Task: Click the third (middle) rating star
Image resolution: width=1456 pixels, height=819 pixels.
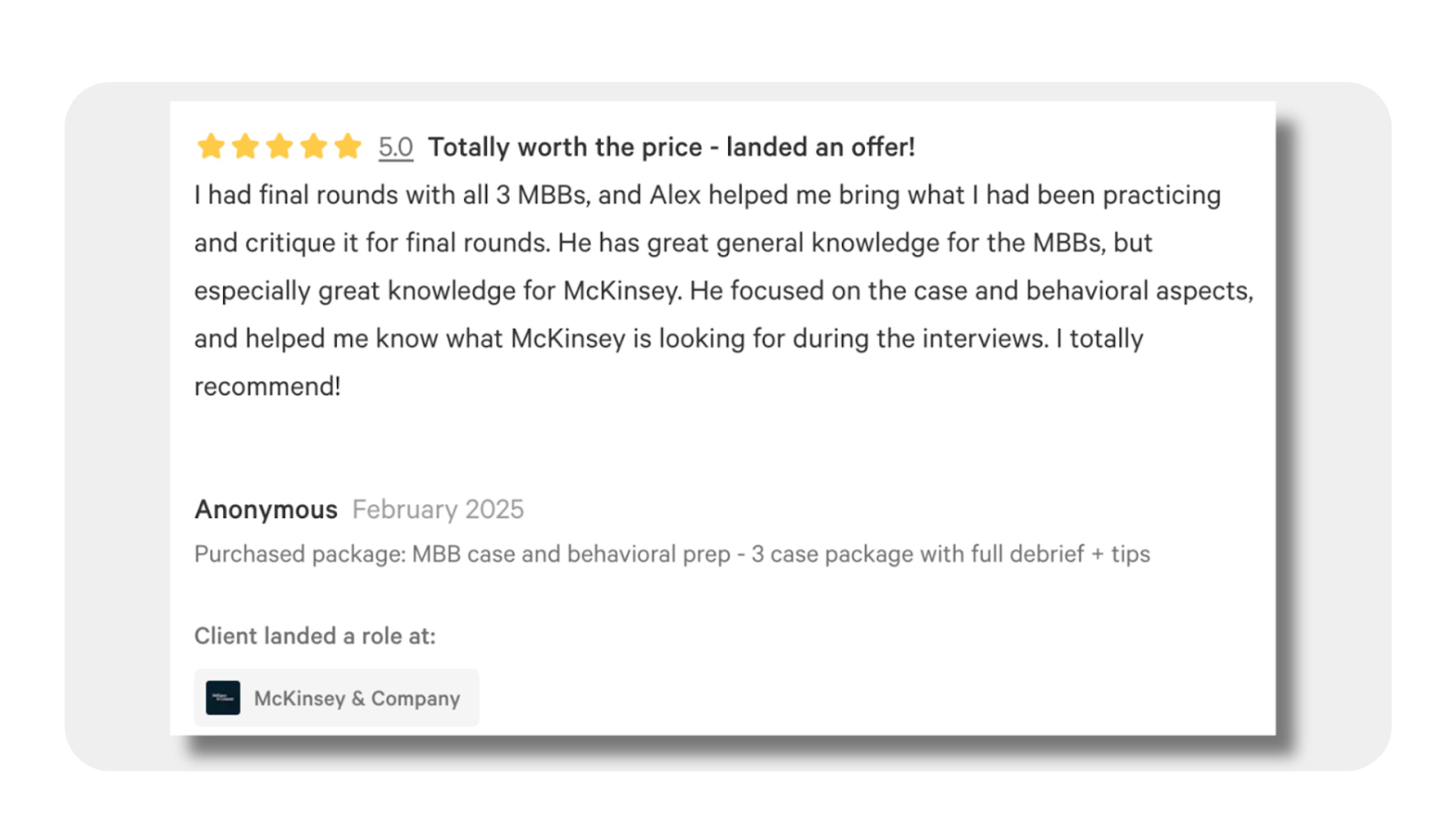Action: 279,146
